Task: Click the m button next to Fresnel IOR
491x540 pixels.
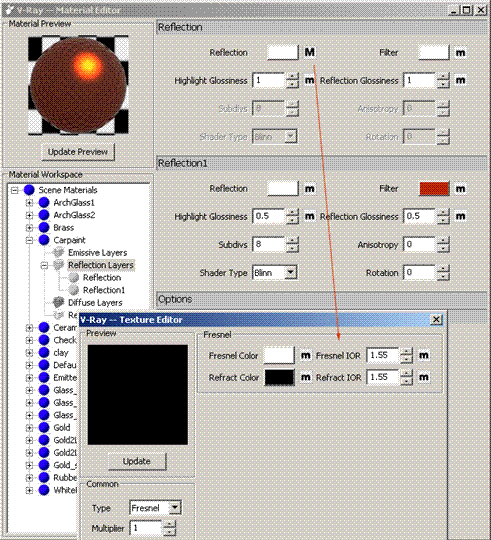Action: point(424,355)
